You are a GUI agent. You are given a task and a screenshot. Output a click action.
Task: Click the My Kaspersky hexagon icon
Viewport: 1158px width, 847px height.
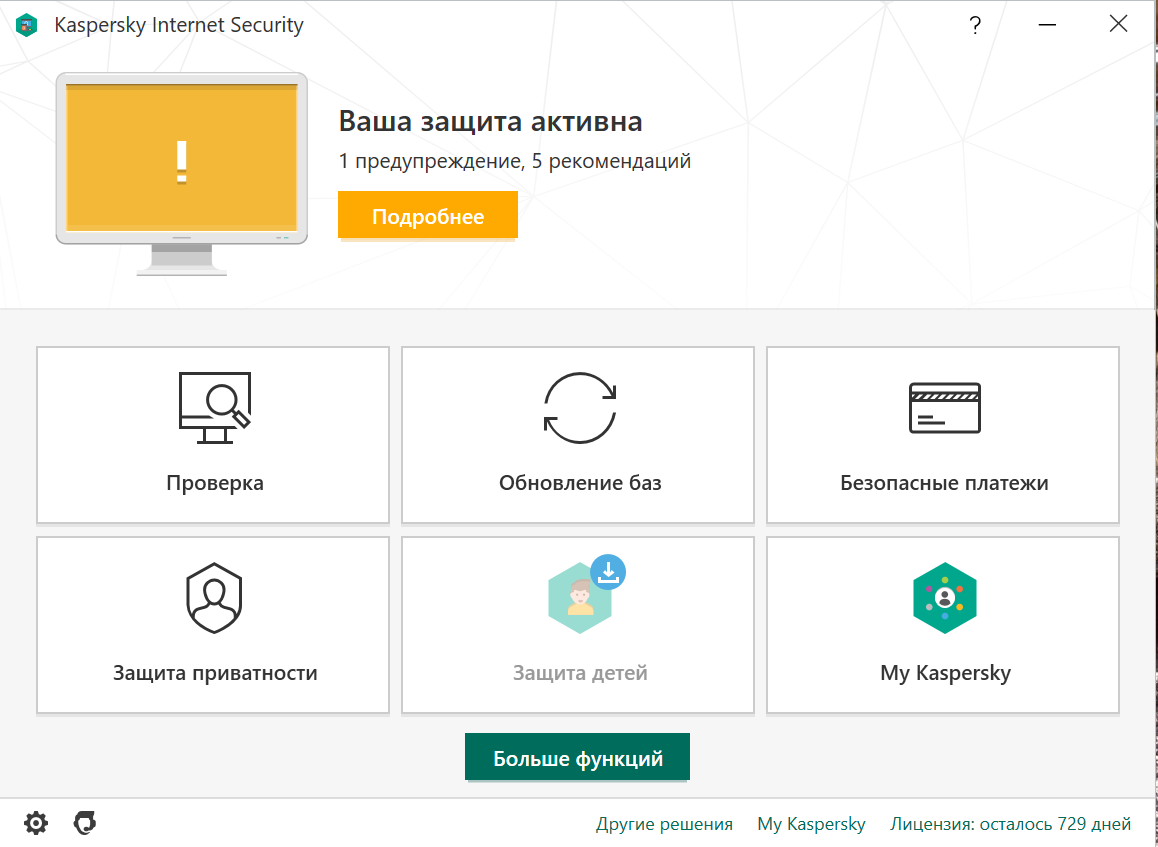click(x=945, y=597)
